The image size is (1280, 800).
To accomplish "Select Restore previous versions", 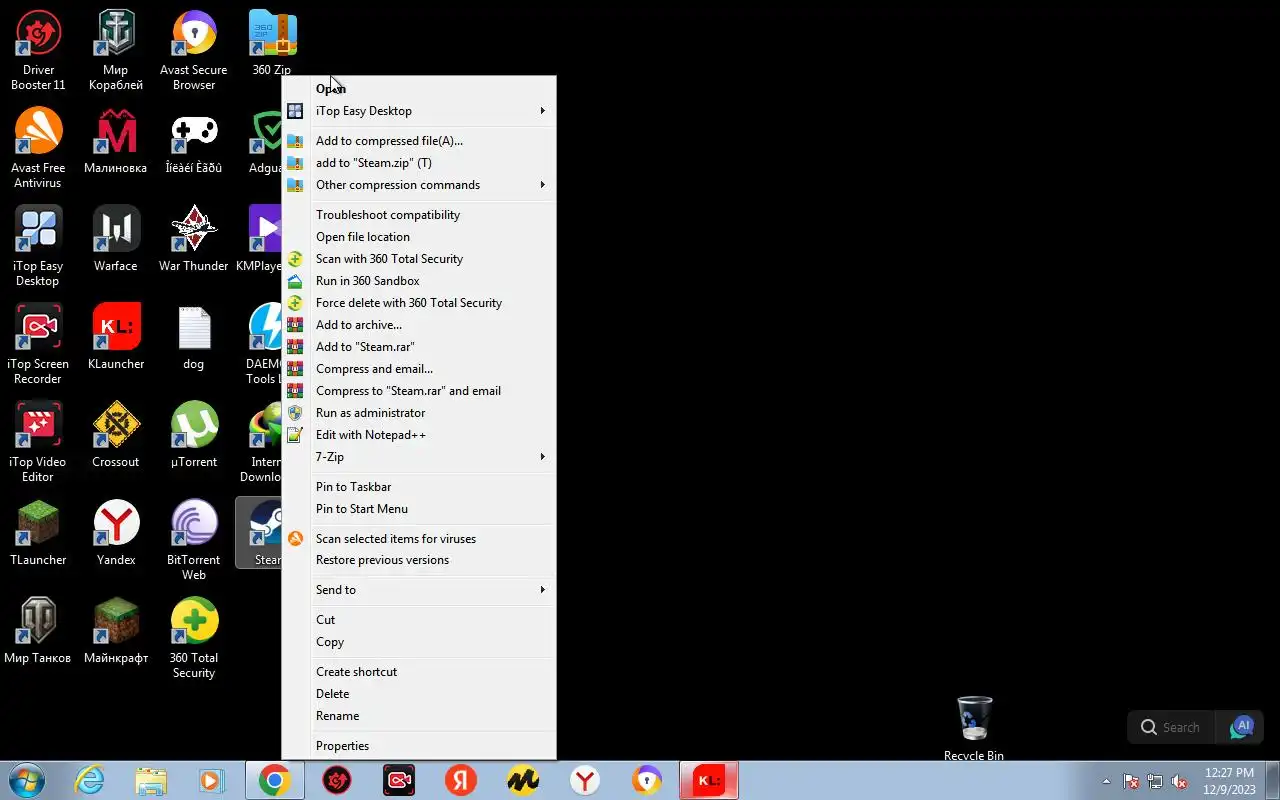I will (419, 560).
